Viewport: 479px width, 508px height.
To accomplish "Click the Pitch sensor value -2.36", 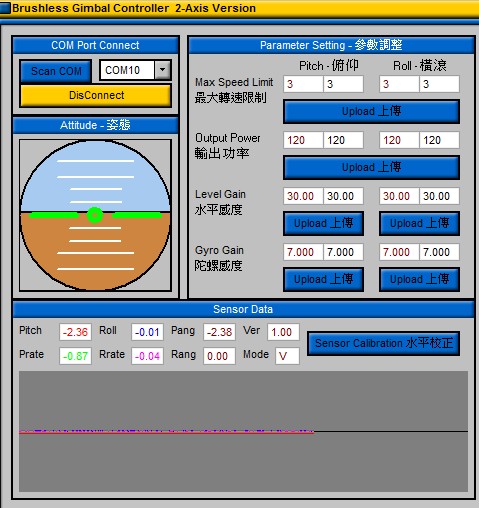I will 75,332.
